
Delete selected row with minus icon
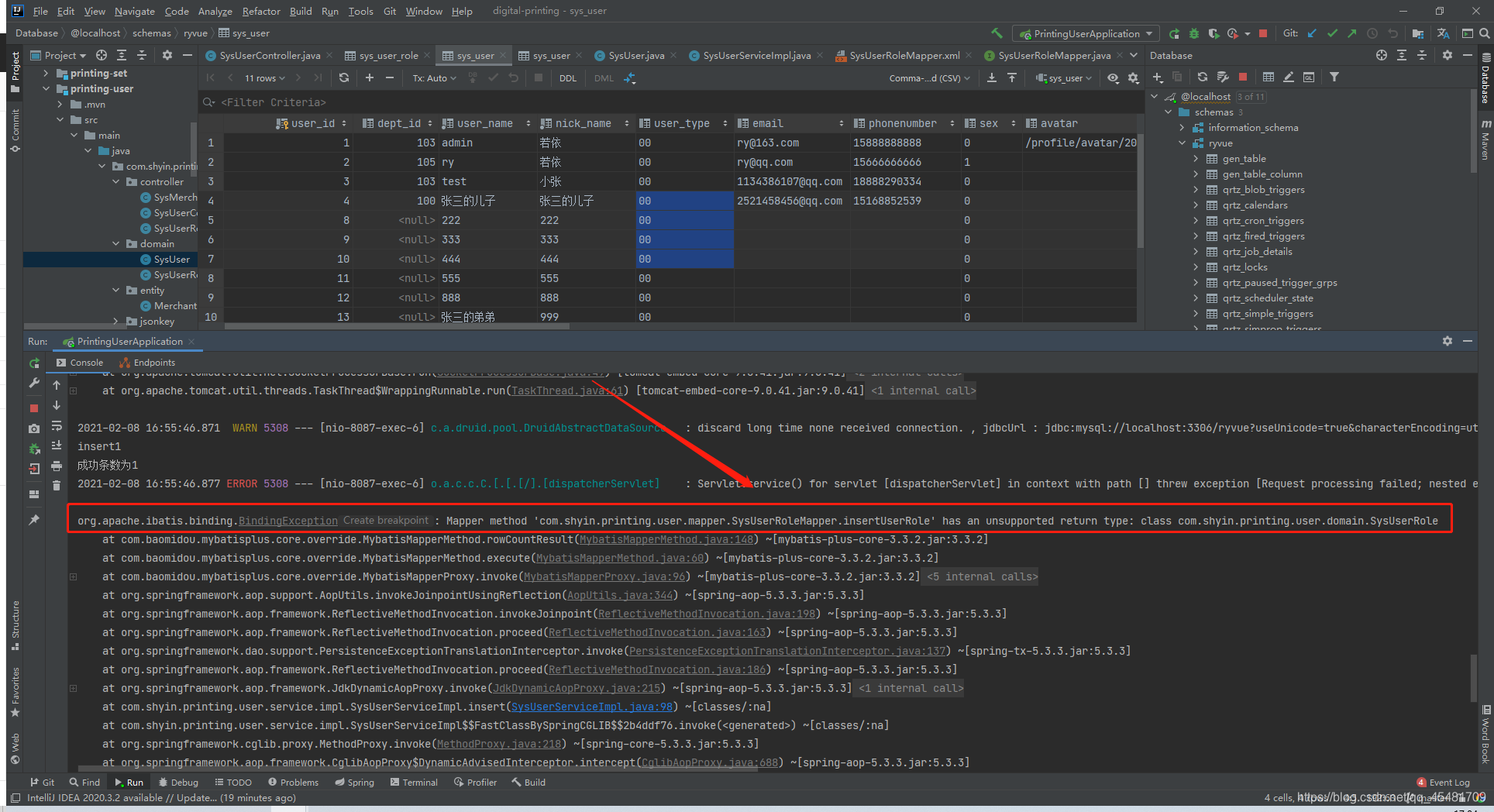(390, 77)
